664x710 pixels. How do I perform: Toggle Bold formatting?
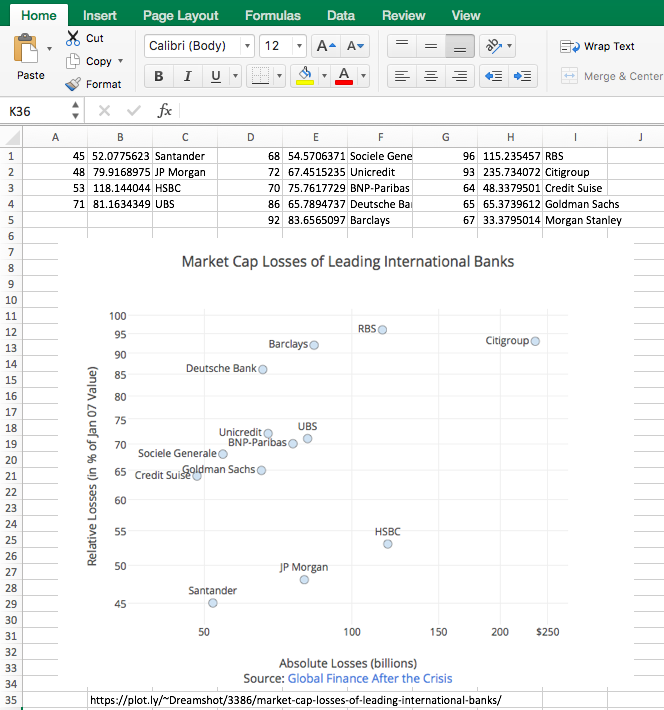click(x=159, y=76)
